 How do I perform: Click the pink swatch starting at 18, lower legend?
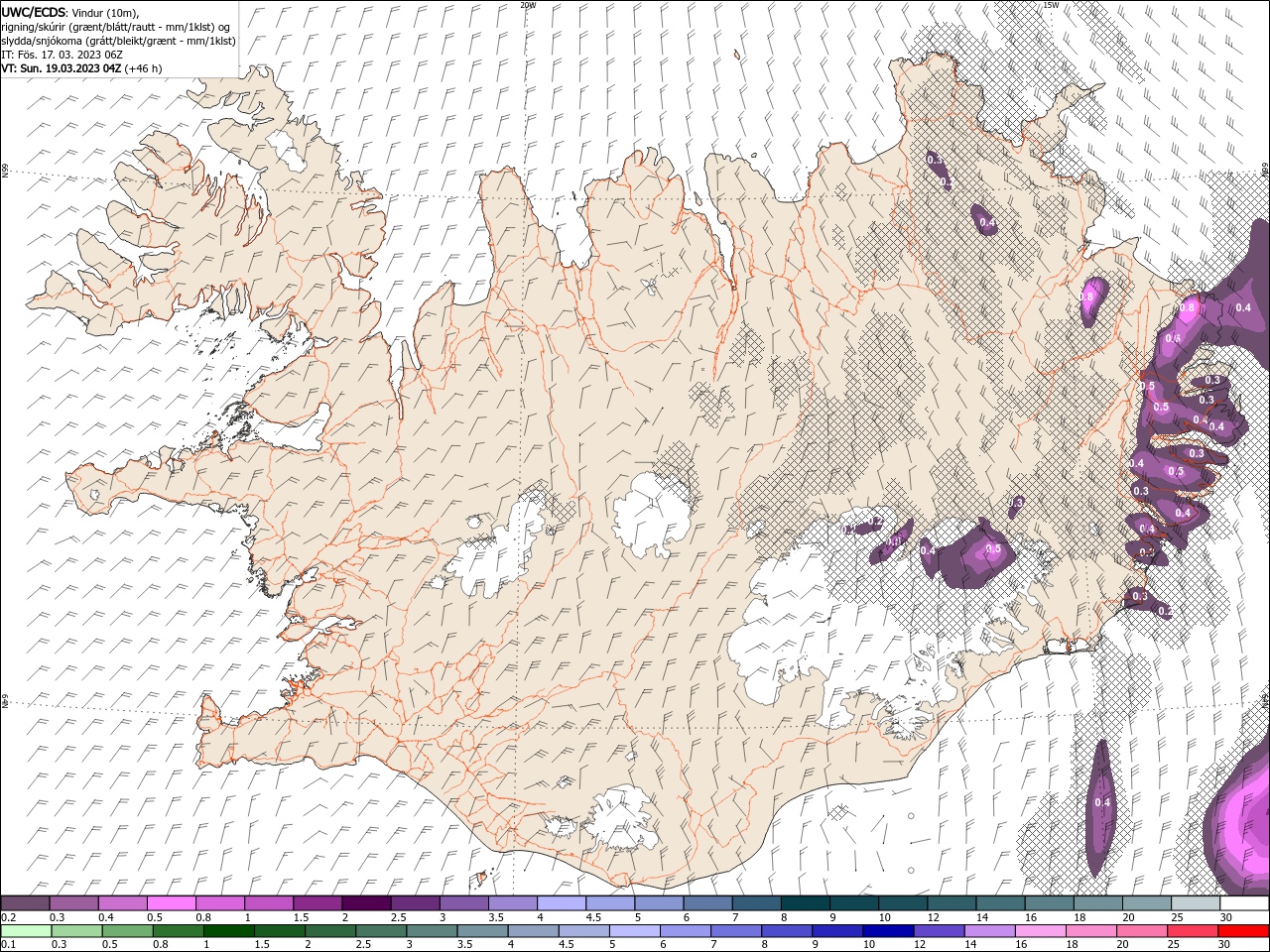click(1090, 931)
